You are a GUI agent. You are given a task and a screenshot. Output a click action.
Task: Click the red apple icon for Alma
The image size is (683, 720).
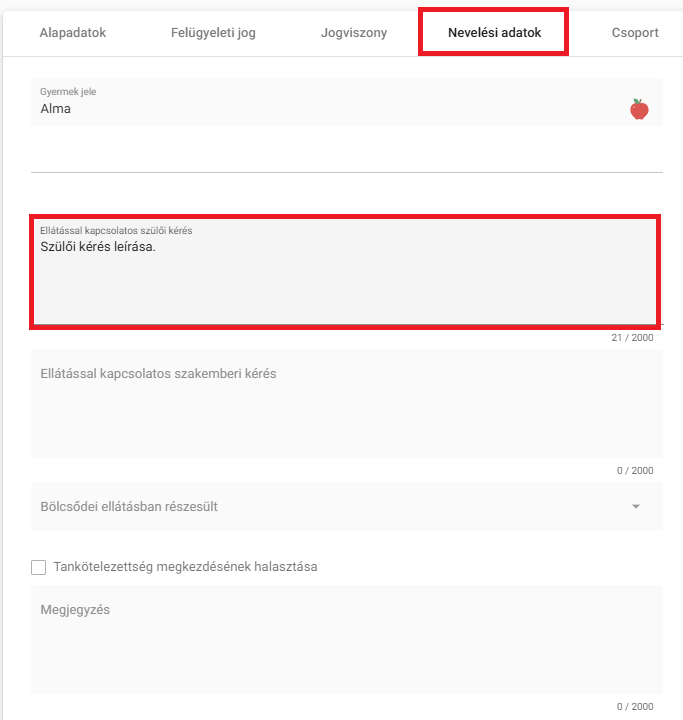[639, 109]
